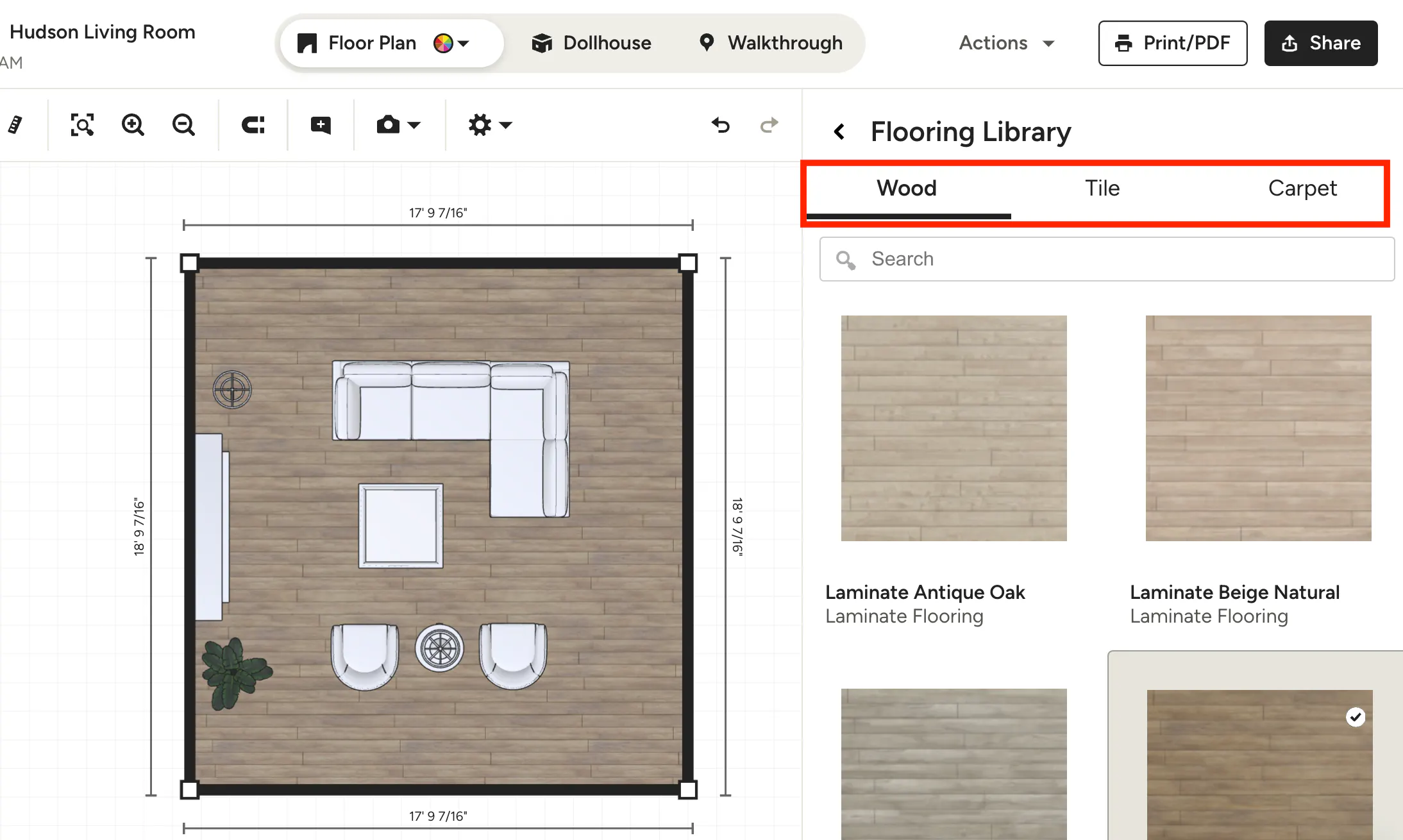Select the round side table between armchairs
Viewport: 1403px width, 840px height.
pyautogui.click(x=439, y=648)
